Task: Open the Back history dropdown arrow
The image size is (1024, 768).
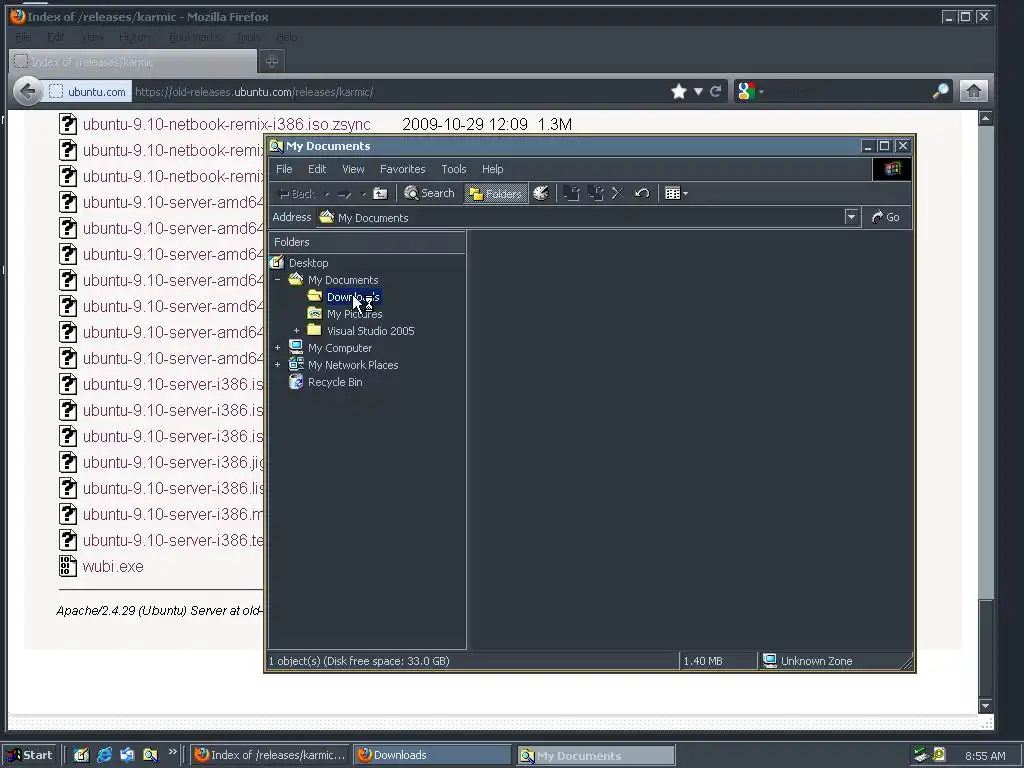Action: point(327,194)
